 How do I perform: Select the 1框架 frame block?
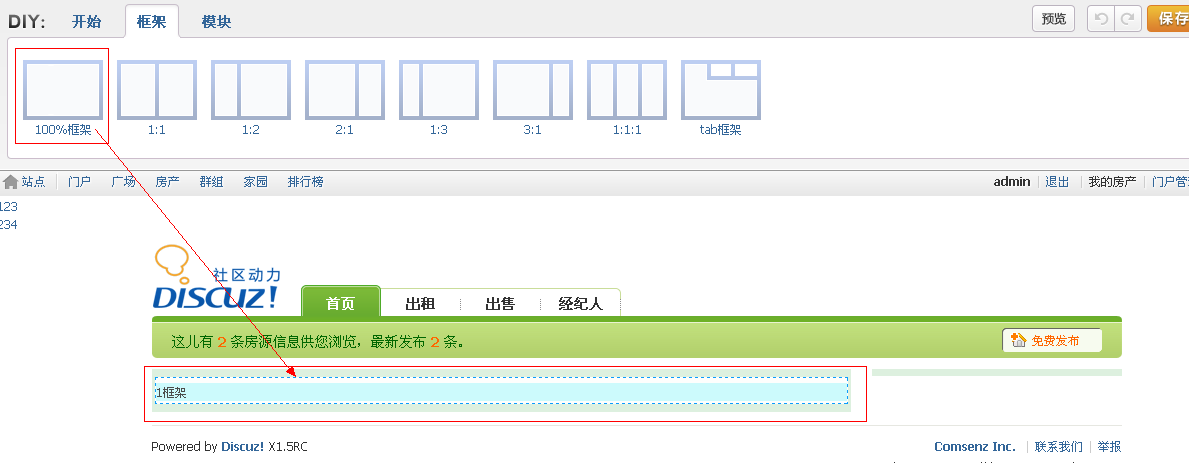501,391
